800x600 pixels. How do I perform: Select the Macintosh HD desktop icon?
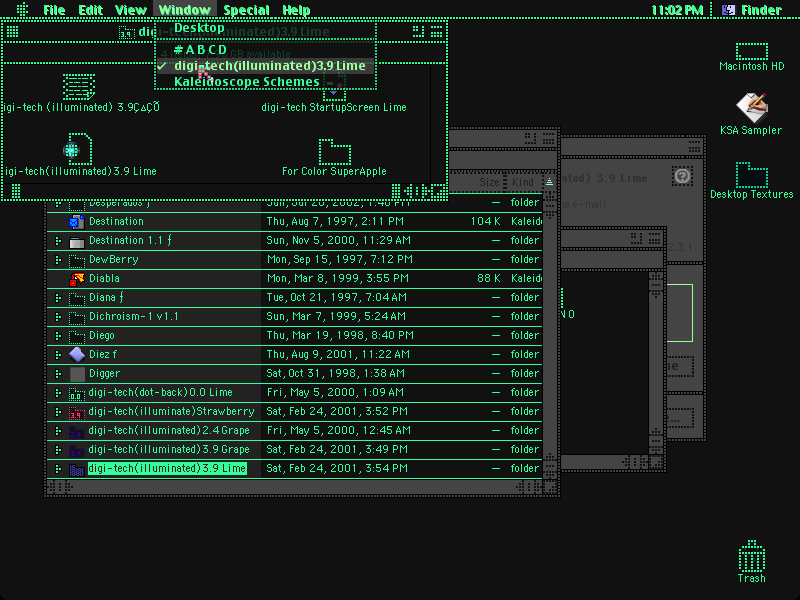tap(752, 52)
